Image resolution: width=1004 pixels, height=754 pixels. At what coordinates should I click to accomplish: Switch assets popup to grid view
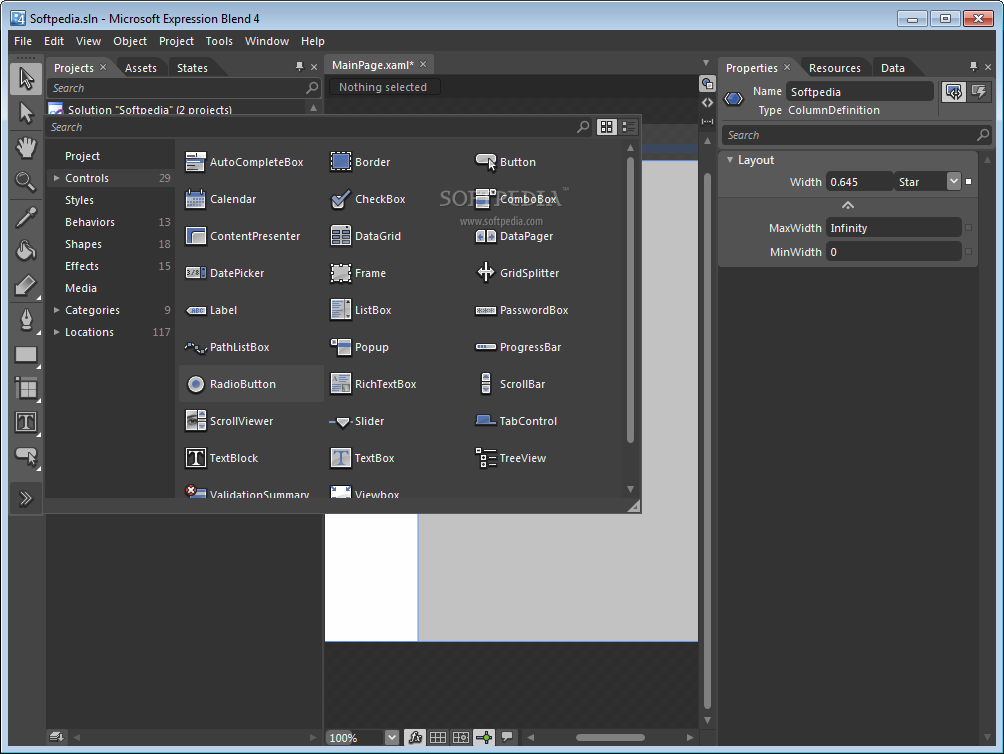tap(606, 127)
